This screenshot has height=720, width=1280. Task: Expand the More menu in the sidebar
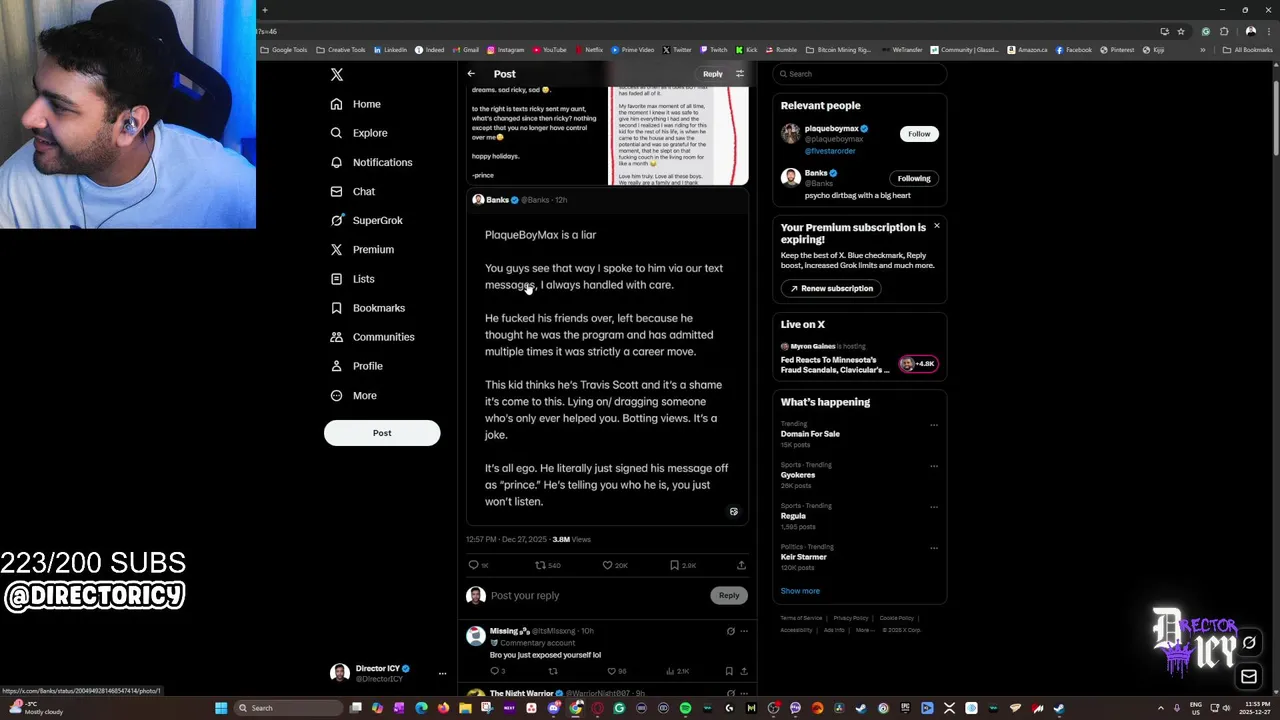click(x=354, y=395)
